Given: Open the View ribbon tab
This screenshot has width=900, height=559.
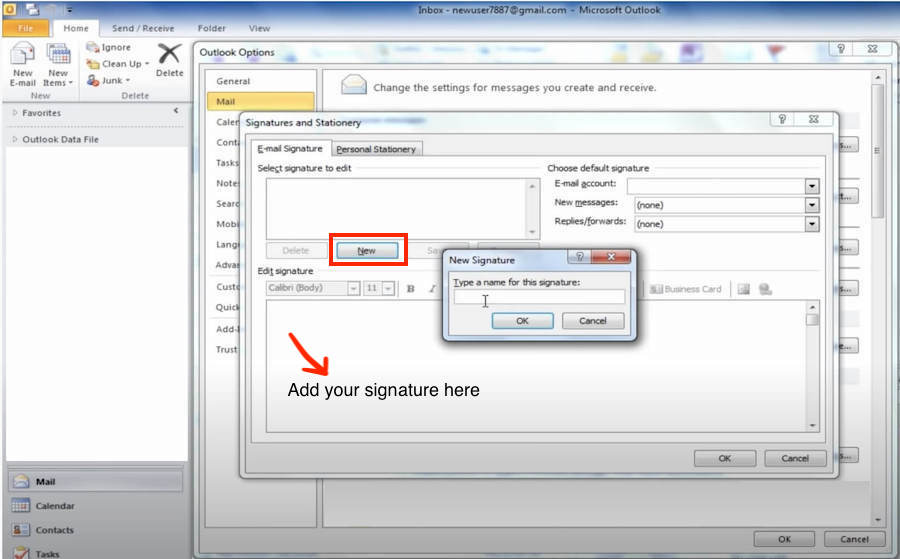Looking at the screenshot, I should coord(259,28).
